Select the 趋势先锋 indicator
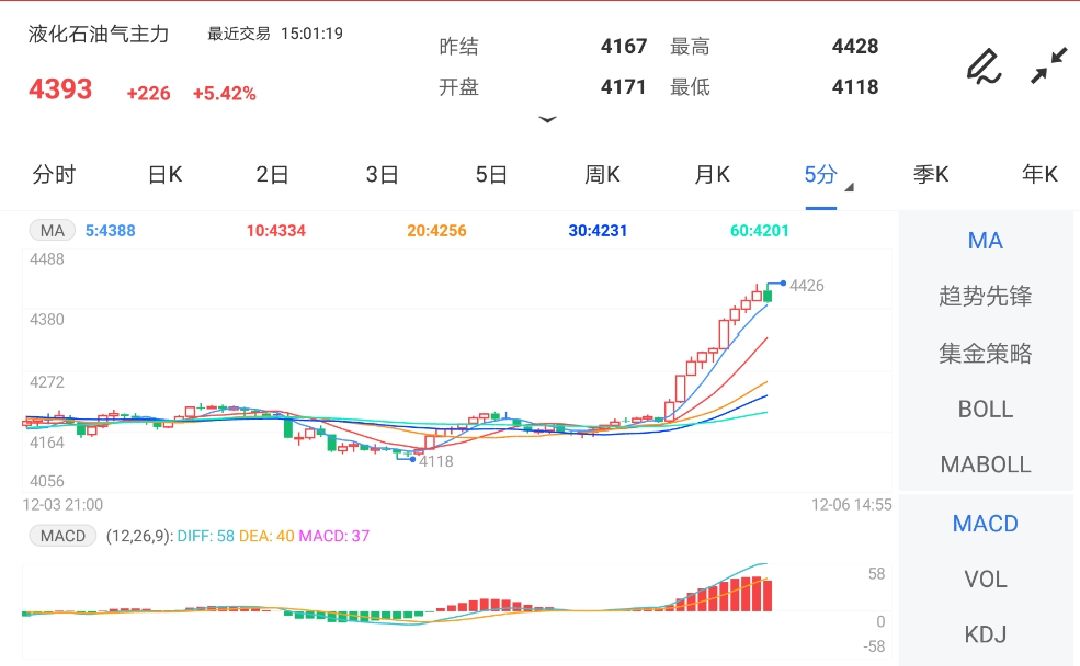1080x666 pixels. click(x=985, y=296)
